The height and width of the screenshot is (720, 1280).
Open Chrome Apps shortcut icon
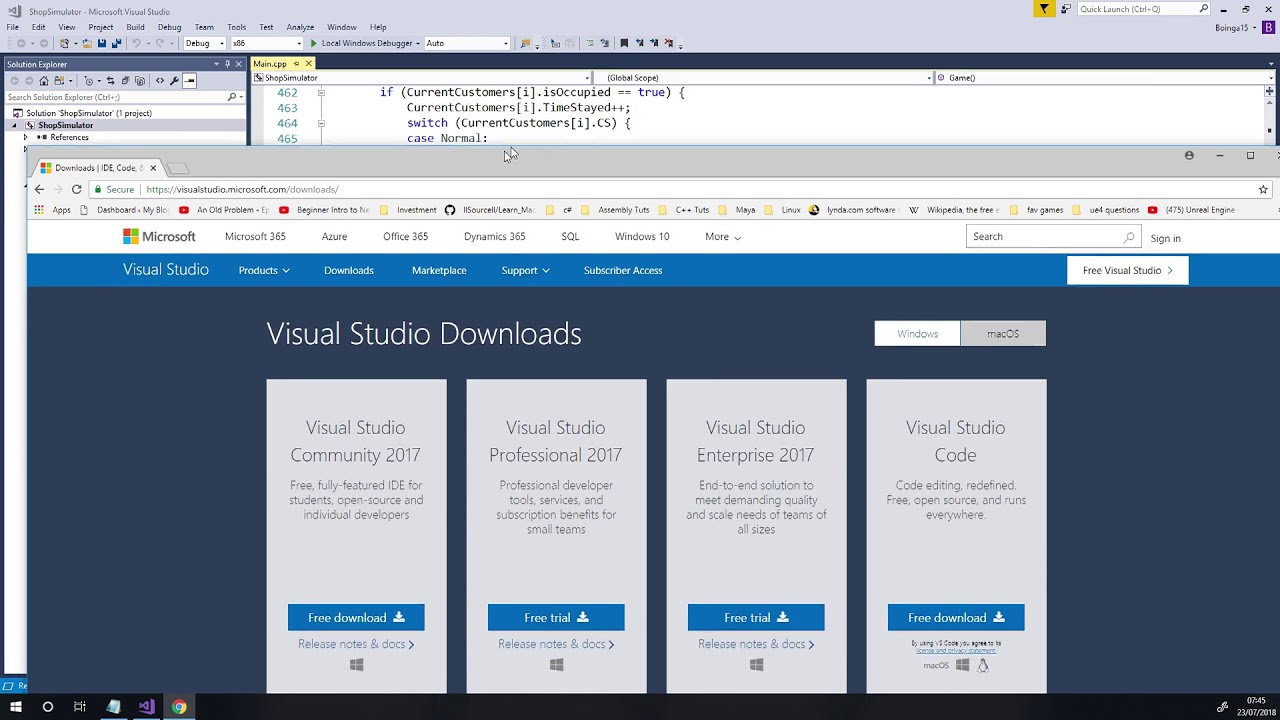pyautogui.click(x=39, y=210)
